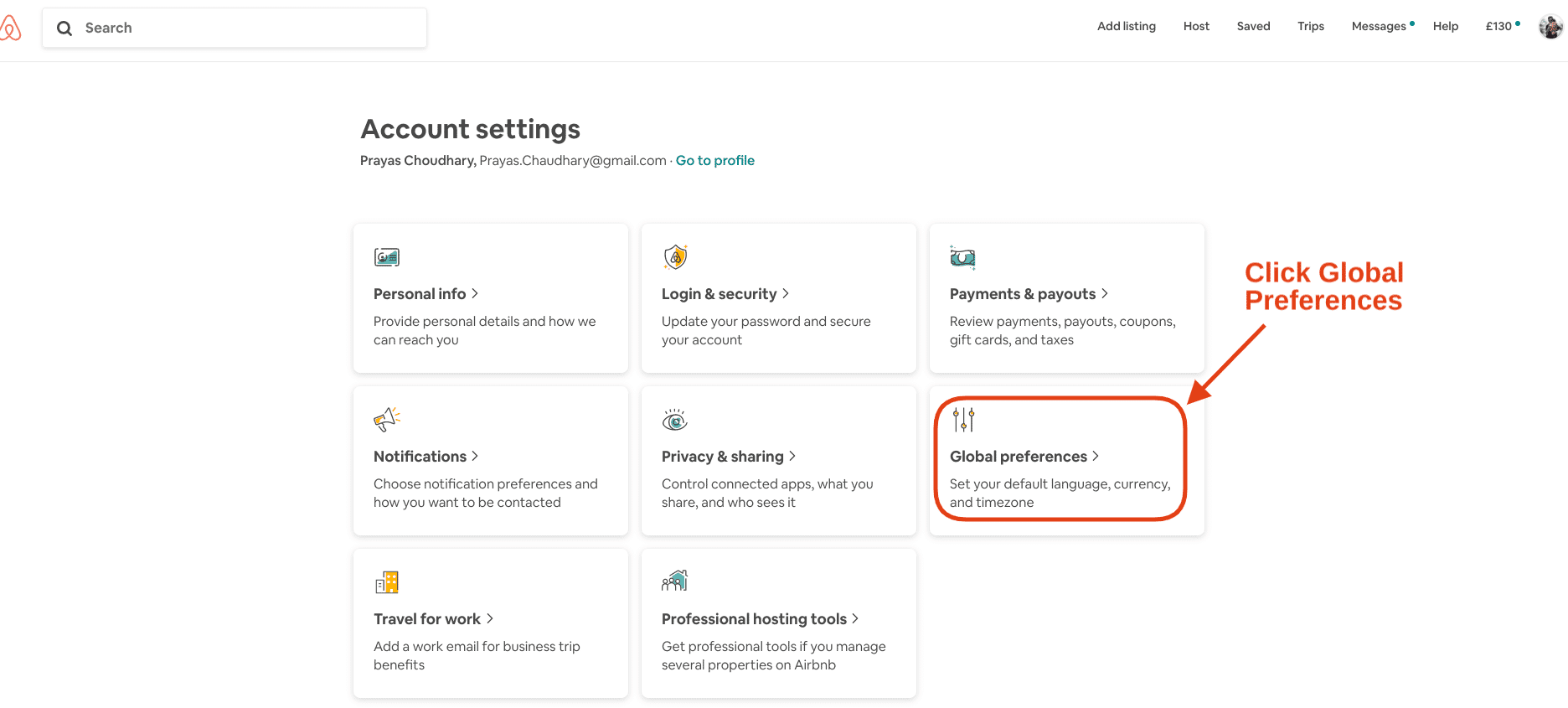Click 'Set your default language, currency,' text
The height and width of the screenshot is (708, 1568).
[1060, 483]
